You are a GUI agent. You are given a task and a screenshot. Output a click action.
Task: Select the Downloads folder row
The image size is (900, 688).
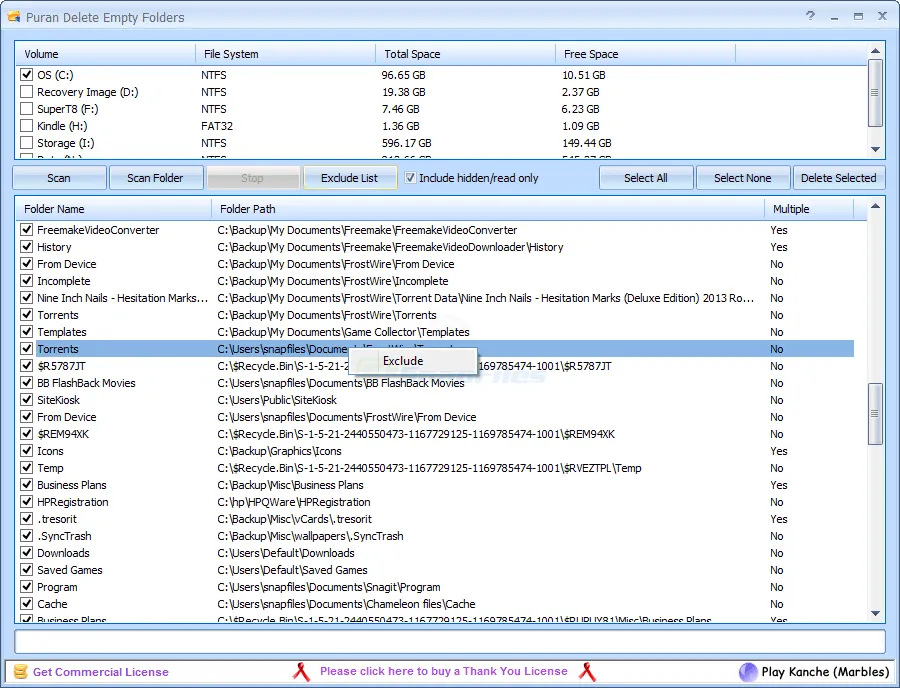pyautogui.click(x=436, y=553)
